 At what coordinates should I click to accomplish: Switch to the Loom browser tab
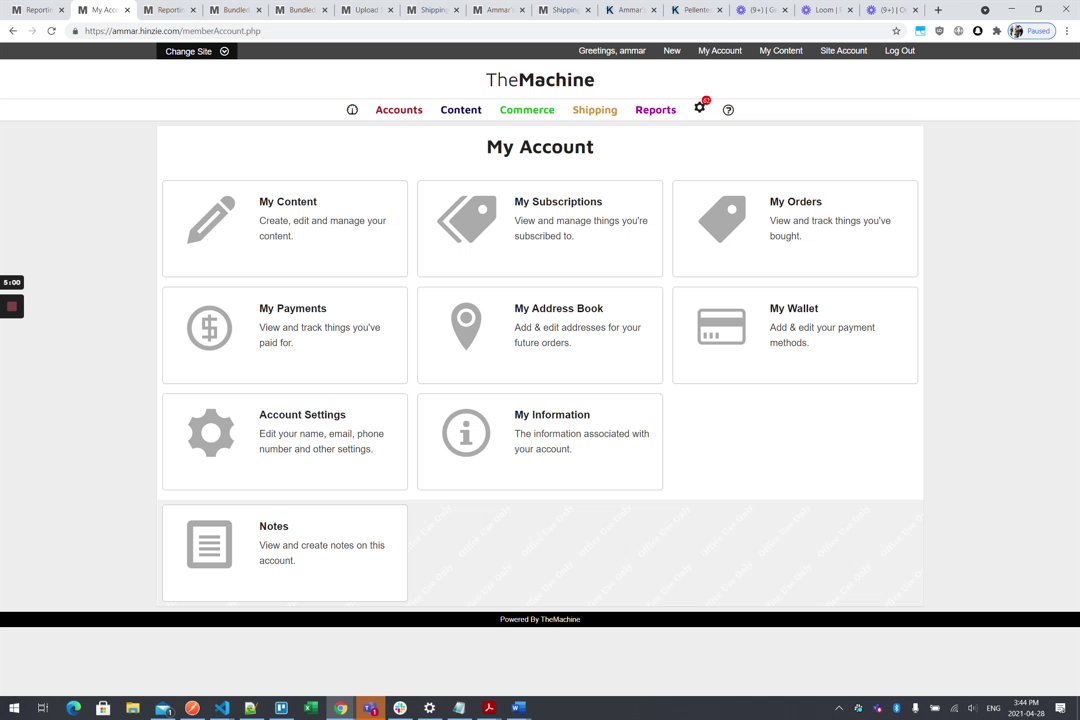tap(826, 10)
